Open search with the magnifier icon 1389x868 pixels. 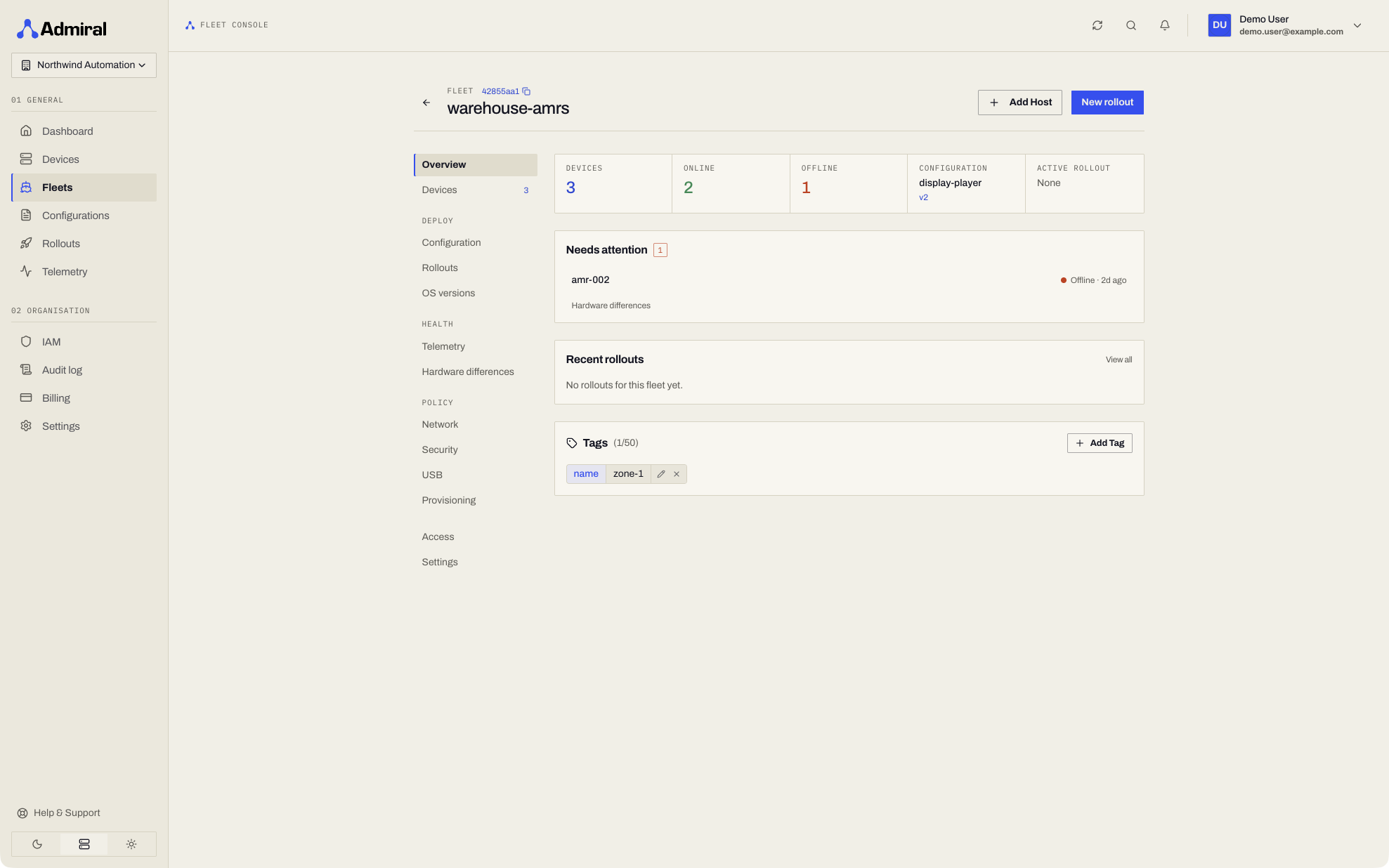pyautogui.click(x=1131, y=25)
